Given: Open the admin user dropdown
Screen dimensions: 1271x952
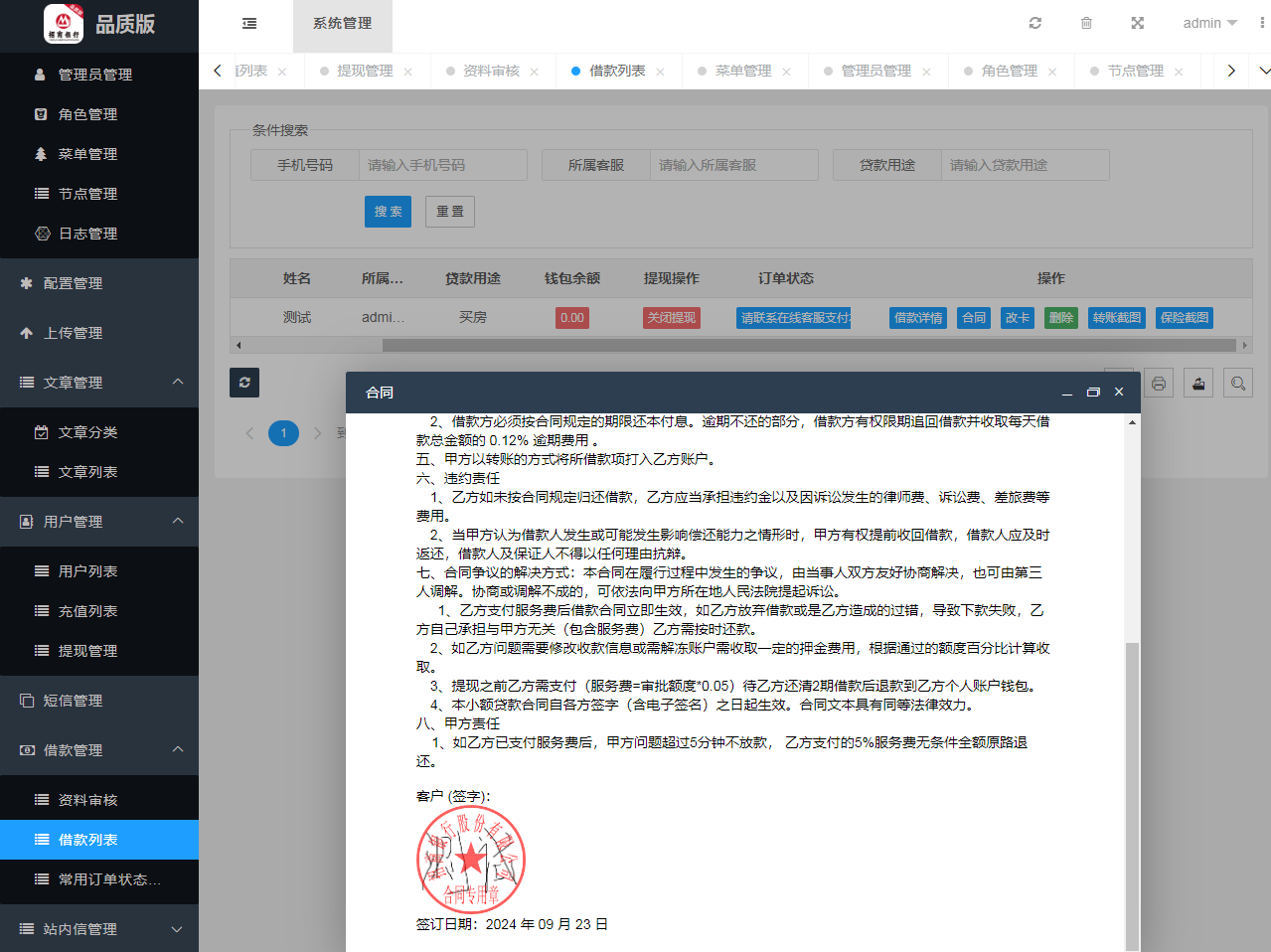Looking at the screenshot, I should click(x=1209, y=23).
